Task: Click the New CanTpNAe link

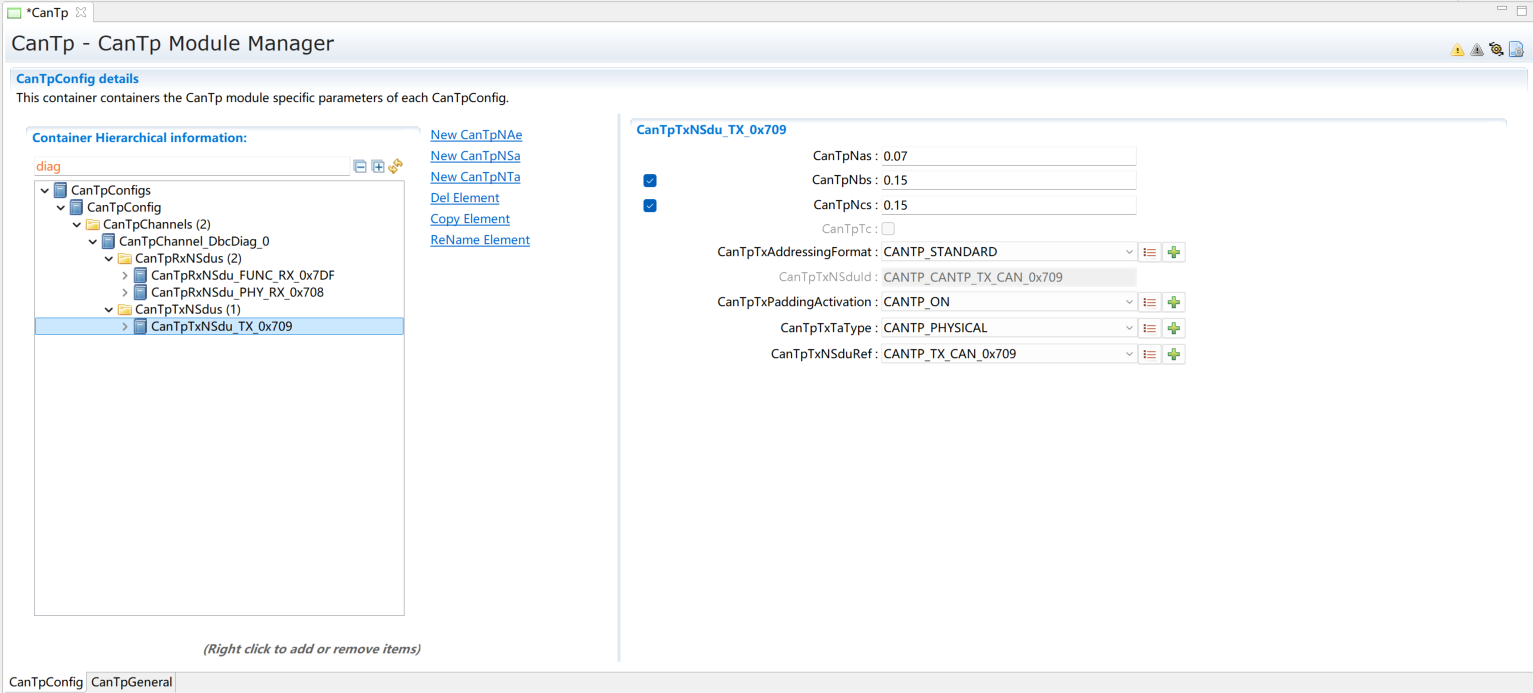Action: coord(476,135)
